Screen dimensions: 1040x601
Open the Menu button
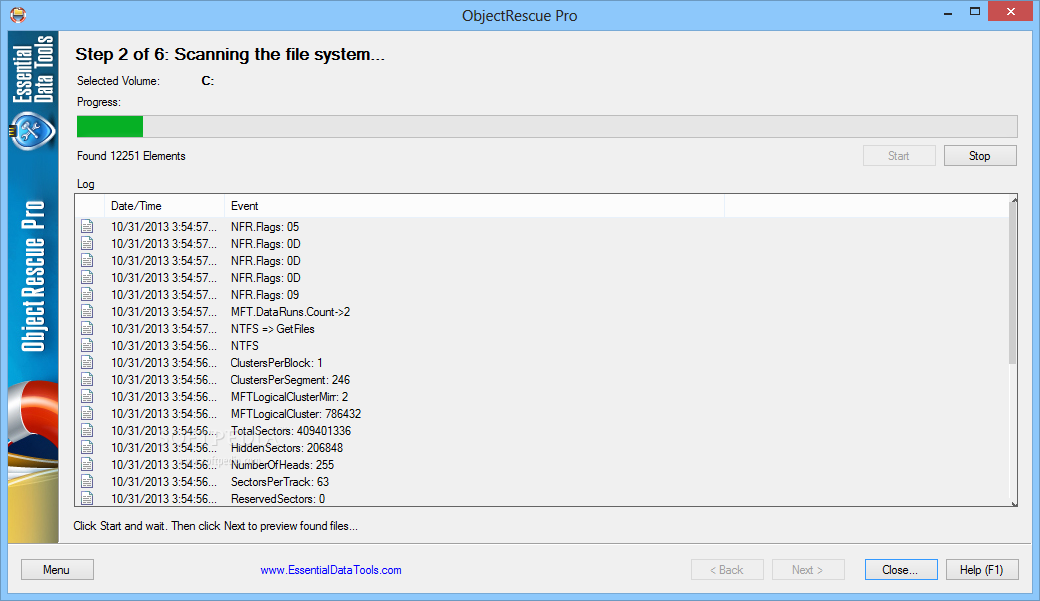(57, 570)
